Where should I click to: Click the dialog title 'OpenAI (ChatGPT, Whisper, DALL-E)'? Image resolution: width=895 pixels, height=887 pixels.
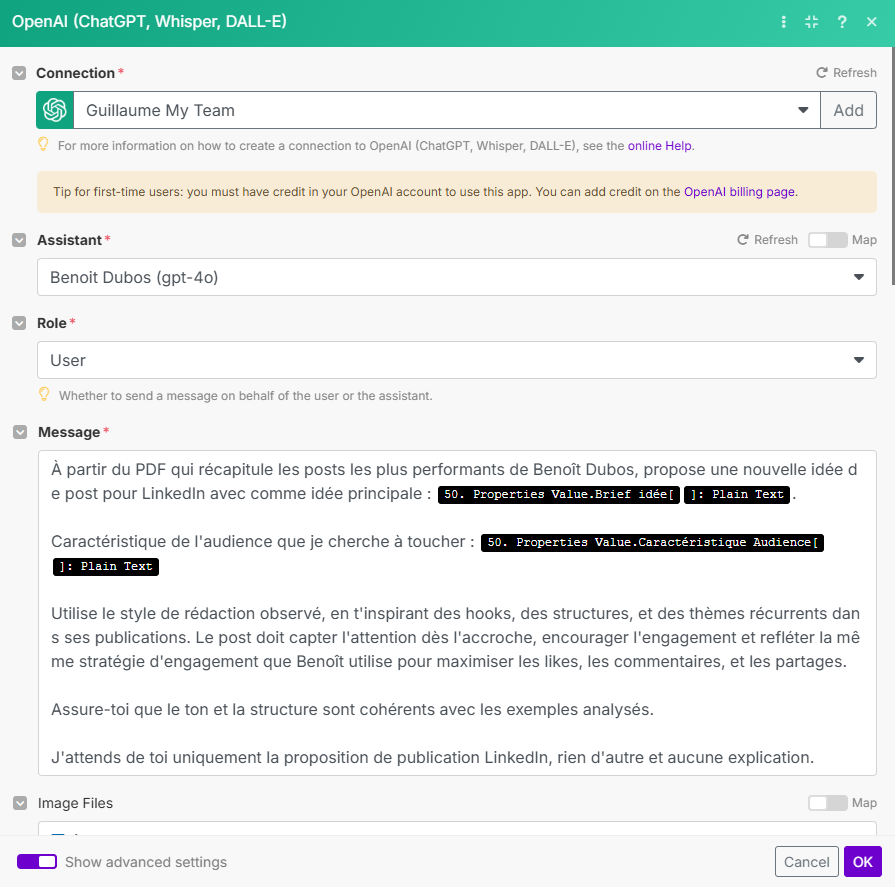click(x=149, y=22)
